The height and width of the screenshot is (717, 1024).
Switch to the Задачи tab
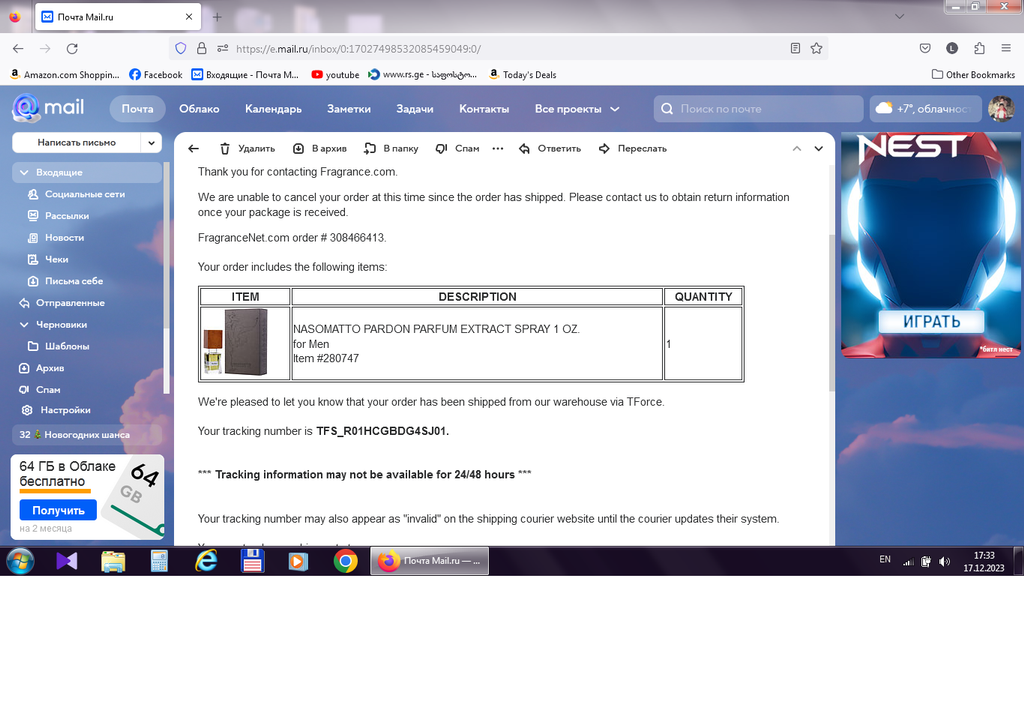click(415, 109)
